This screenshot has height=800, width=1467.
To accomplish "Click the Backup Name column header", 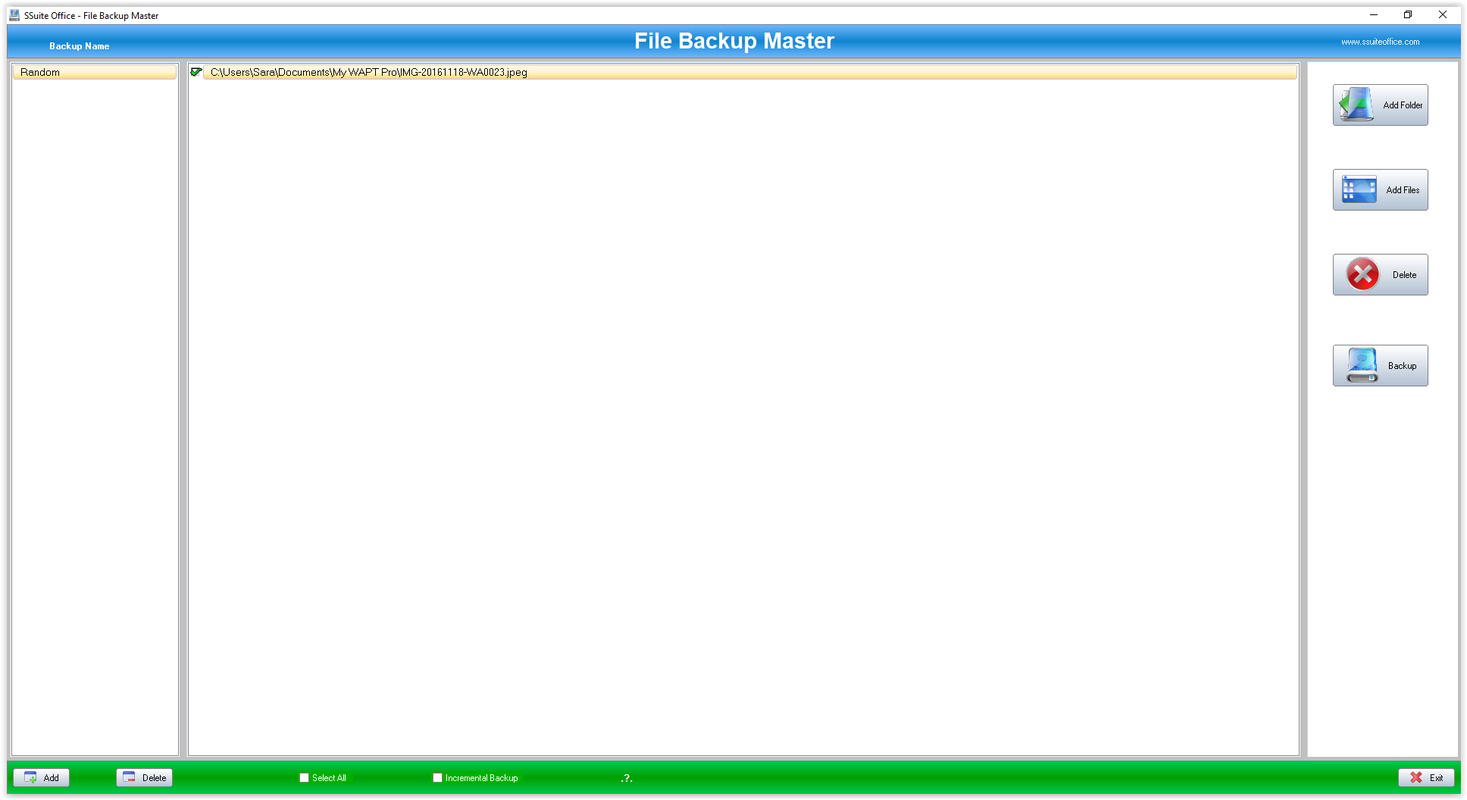I will point(79,46).
